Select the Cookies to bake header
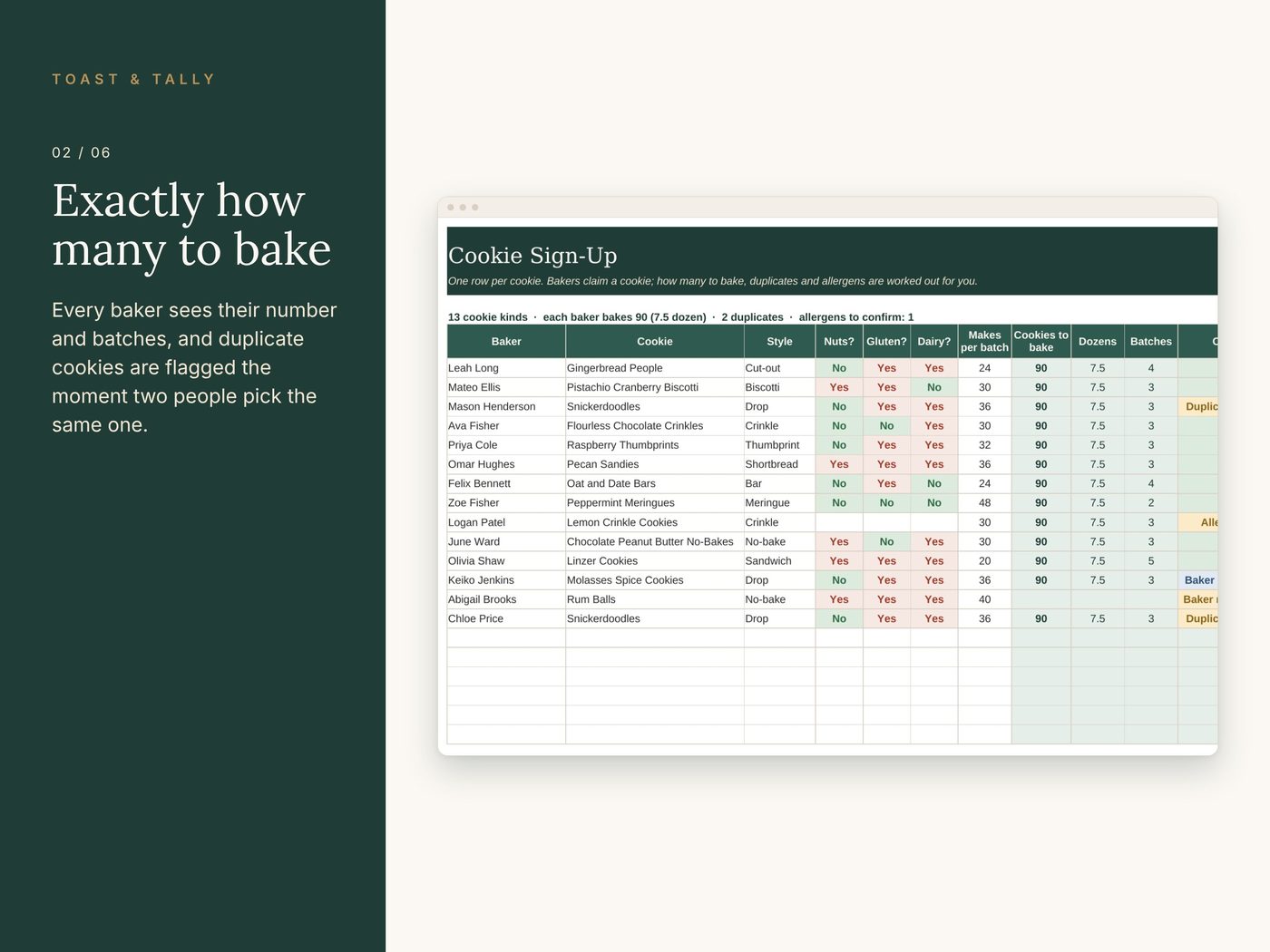The image size is (1270, 952). (1041, 342)
